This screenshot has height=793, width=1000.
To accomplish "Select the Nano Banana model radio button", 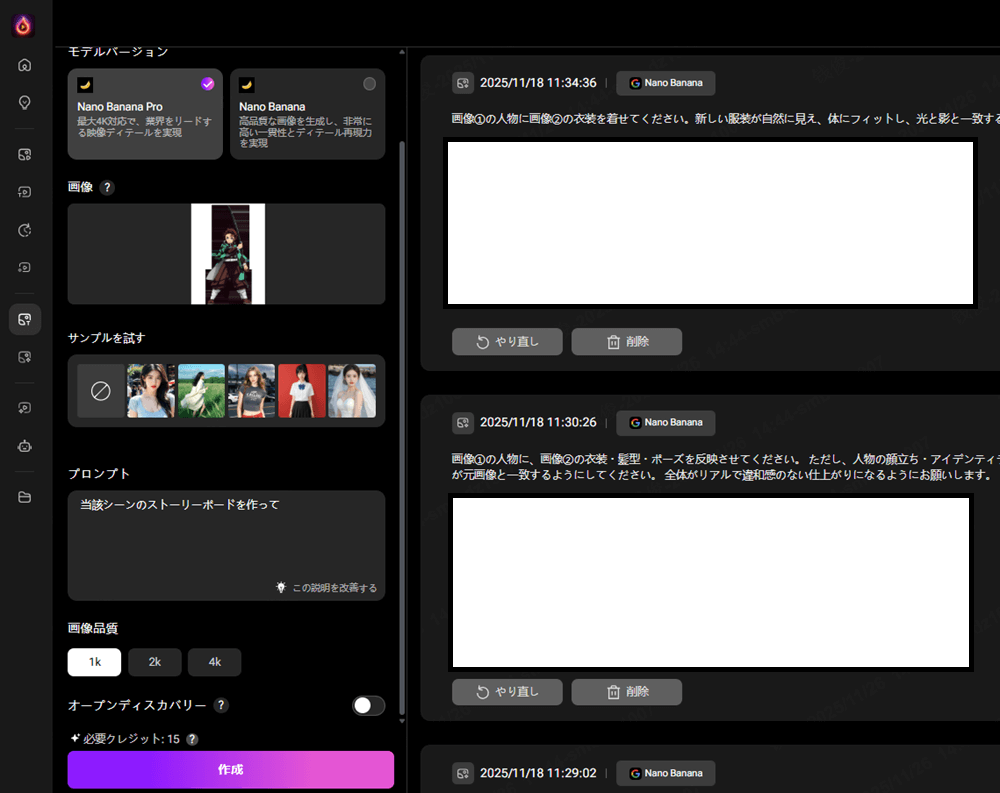I will (x=369, y=84).
